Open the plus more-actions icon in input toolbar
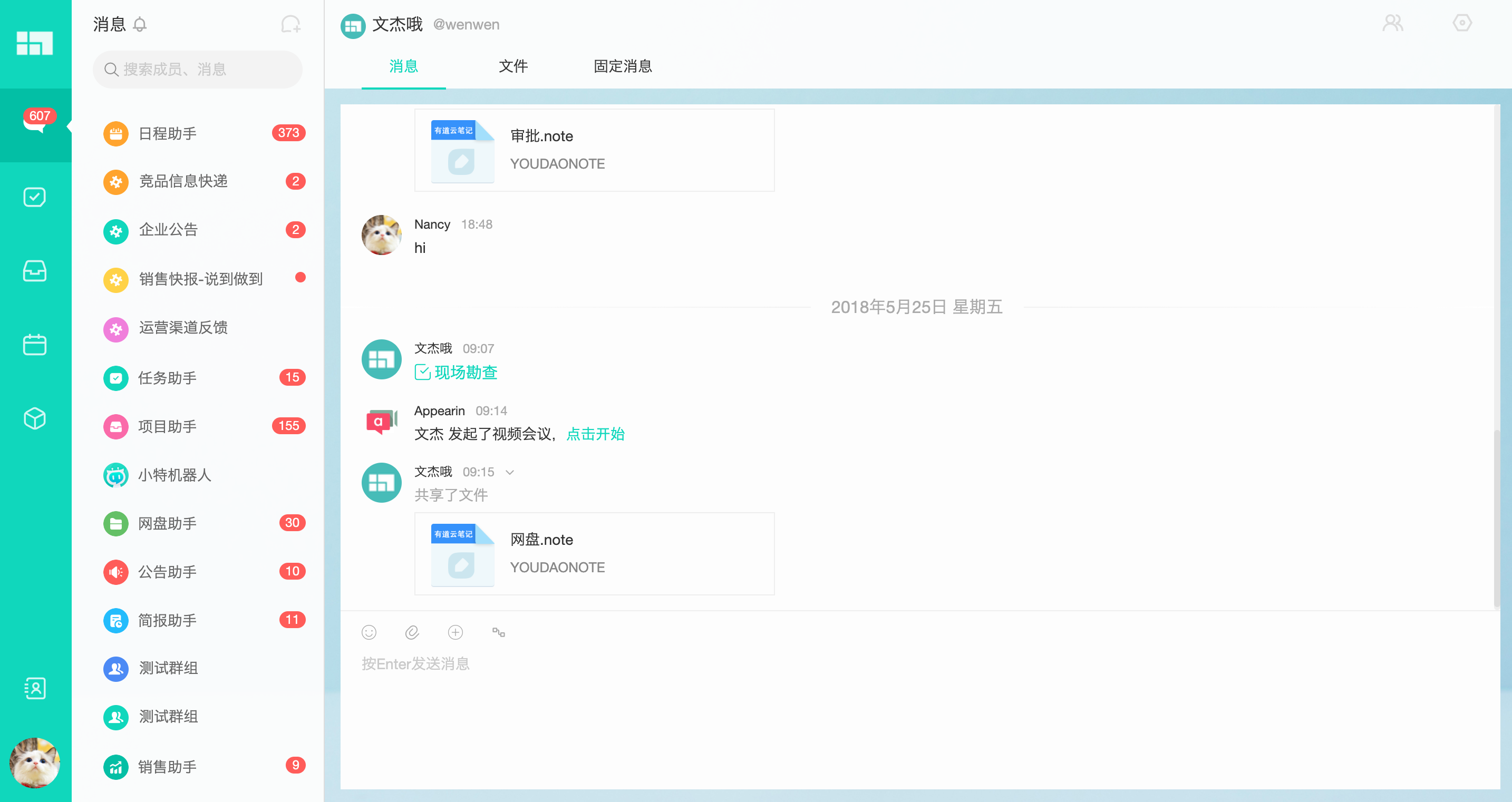Screen dimensions: 1512x802 click(455, 632)
